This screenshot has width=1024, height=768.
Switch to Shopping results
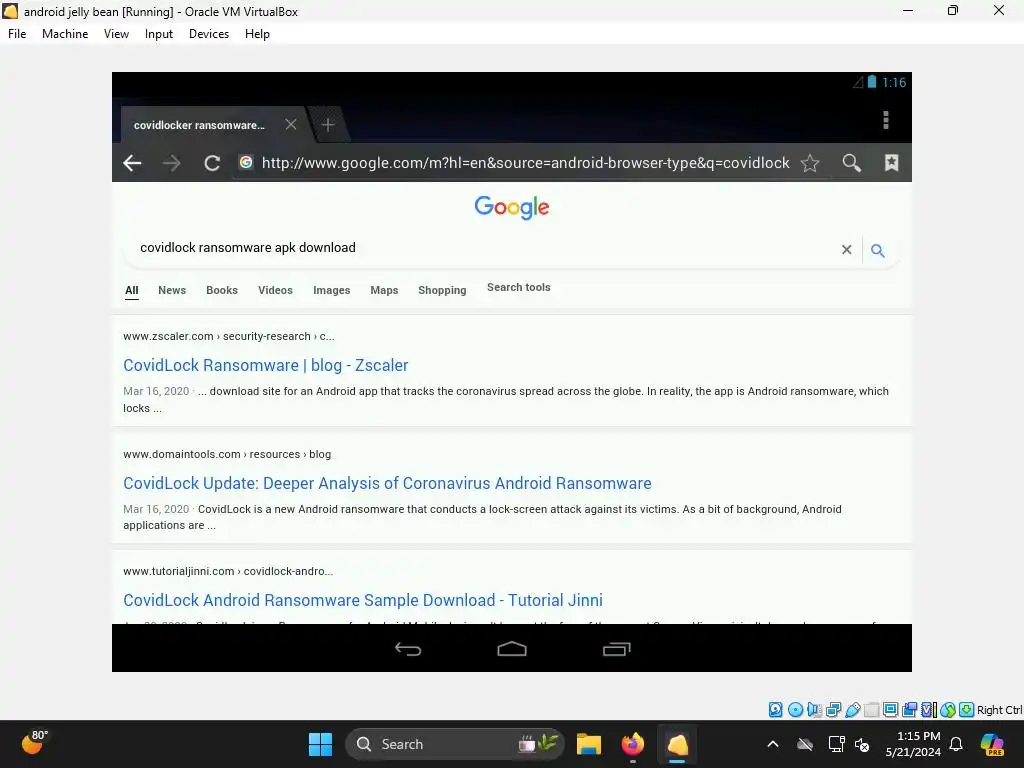[x=442, y=290]
